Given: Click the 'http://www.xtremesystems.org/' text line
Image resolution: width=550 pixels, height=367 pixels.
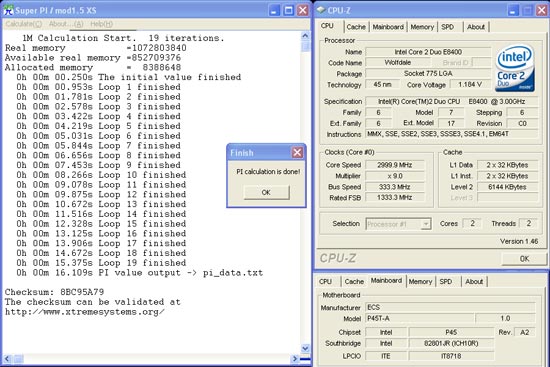Looking at the screenshot, I should point(85,312).
